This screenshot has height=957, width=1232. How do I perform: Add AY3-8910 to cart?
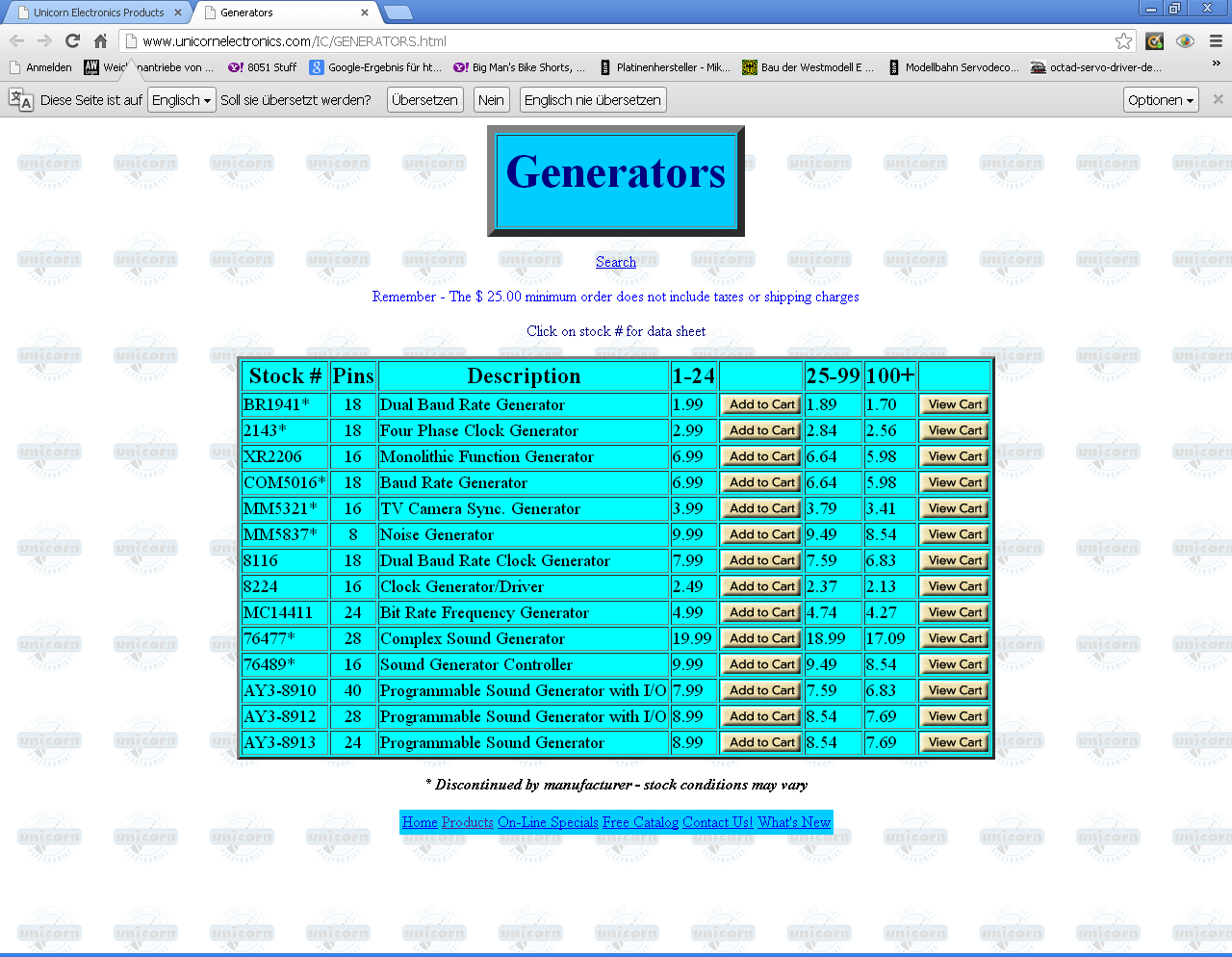click(761, 690)
